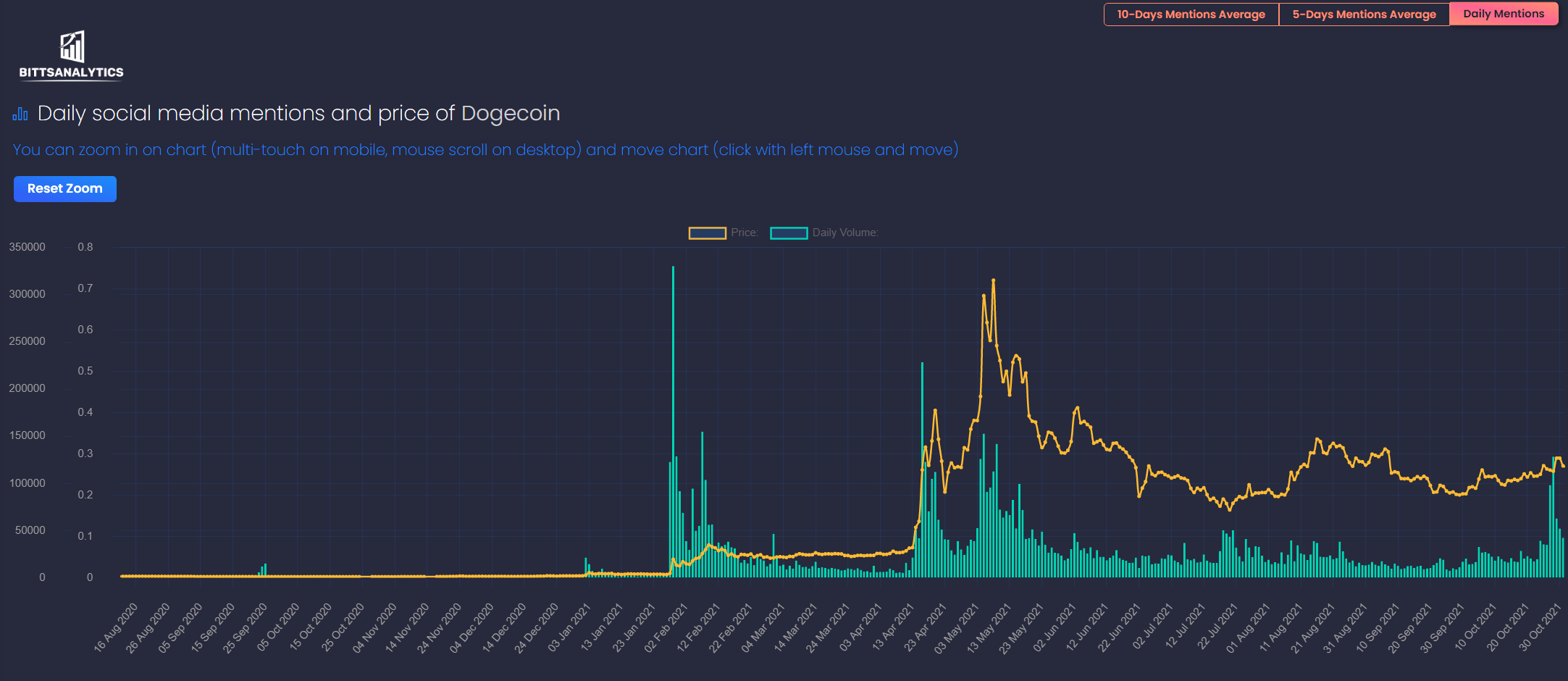Click the '50000' y-axis label
Image resolution: width=1568 pixels, height=681 pixels.
(x=30, y=530)
